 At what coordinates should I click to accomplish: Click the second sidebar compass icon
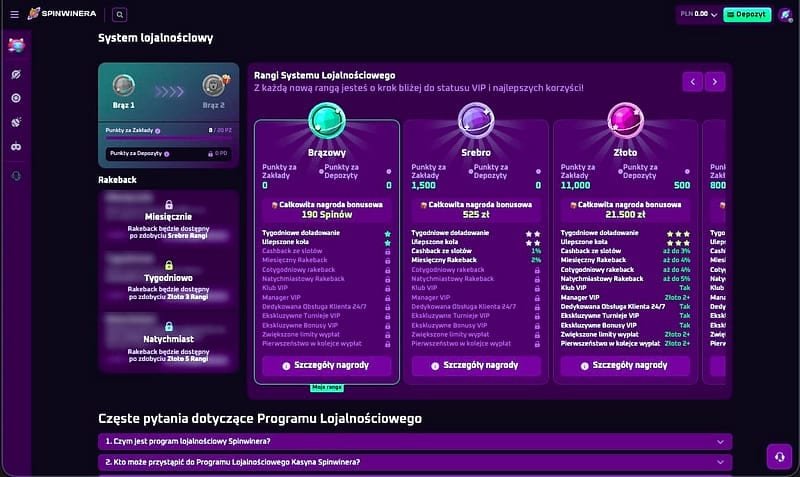(16, 74)
